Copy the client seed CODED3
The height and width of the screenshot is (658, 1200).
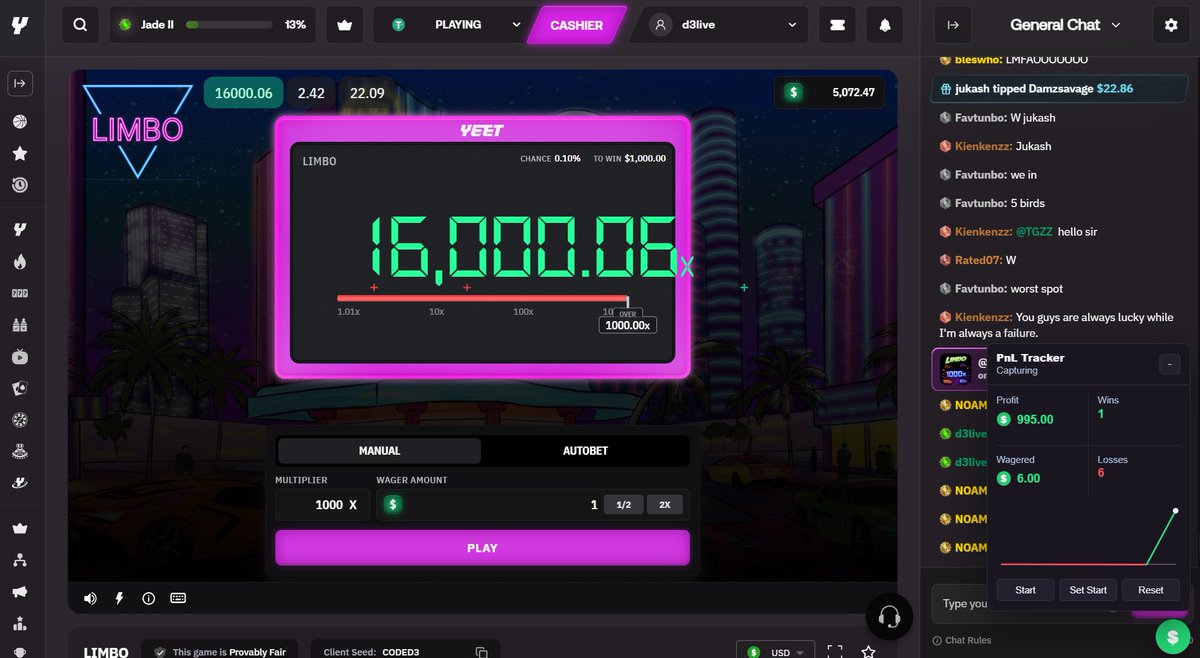tap(482, 652)
